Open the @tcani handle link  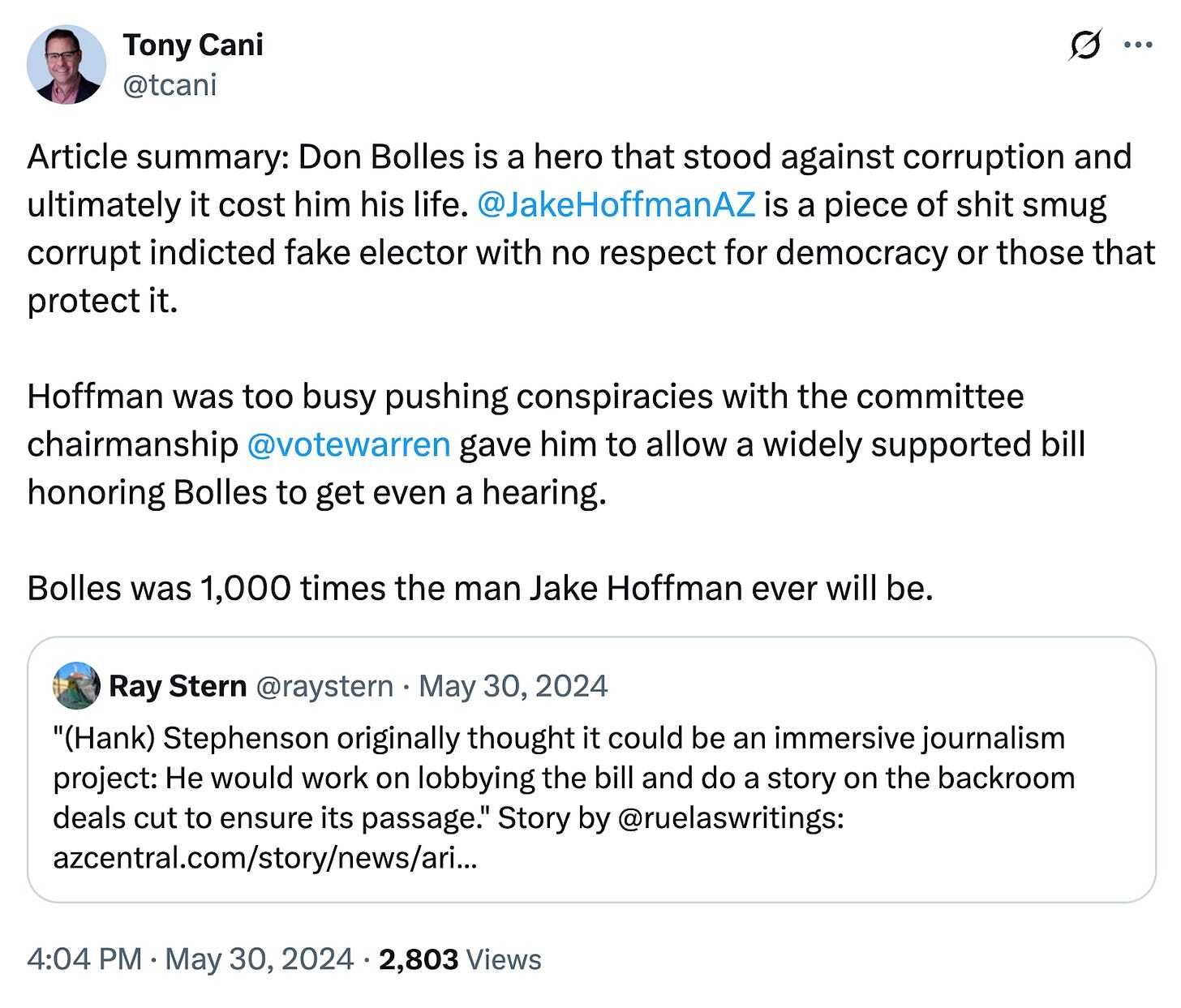click(170, 84)
